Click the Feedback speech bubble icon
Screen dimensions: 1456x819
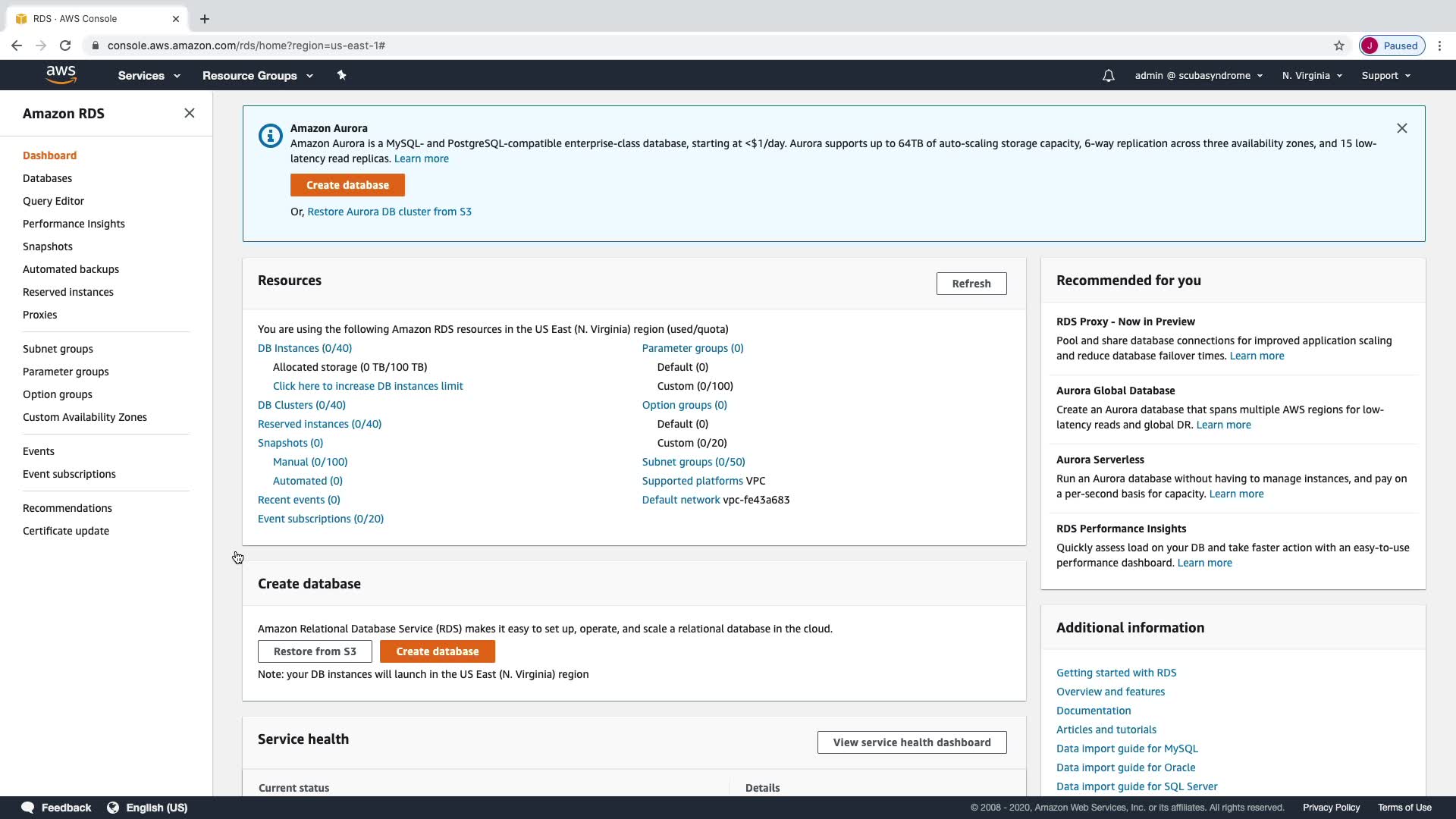pos(28,808)
